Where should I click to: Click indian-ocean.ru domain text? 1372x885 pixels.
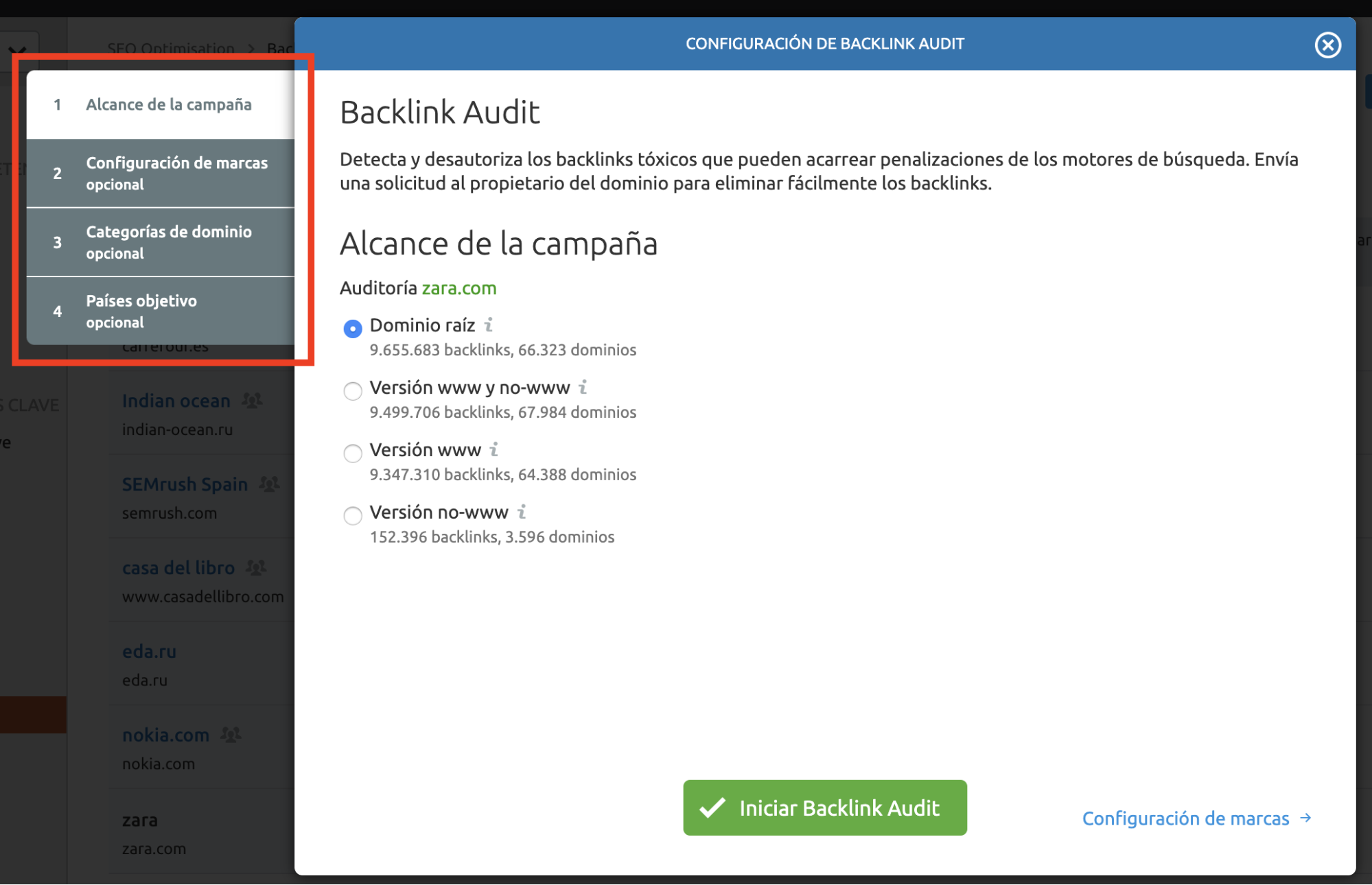[177, 429]
